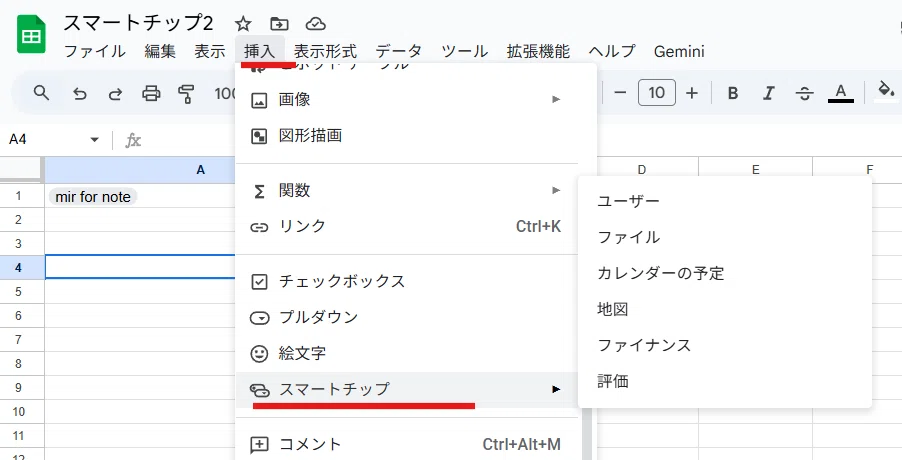This screenshot has width=902, height=460.
Task: Toggle italic formatting
Action: [769, 93]
